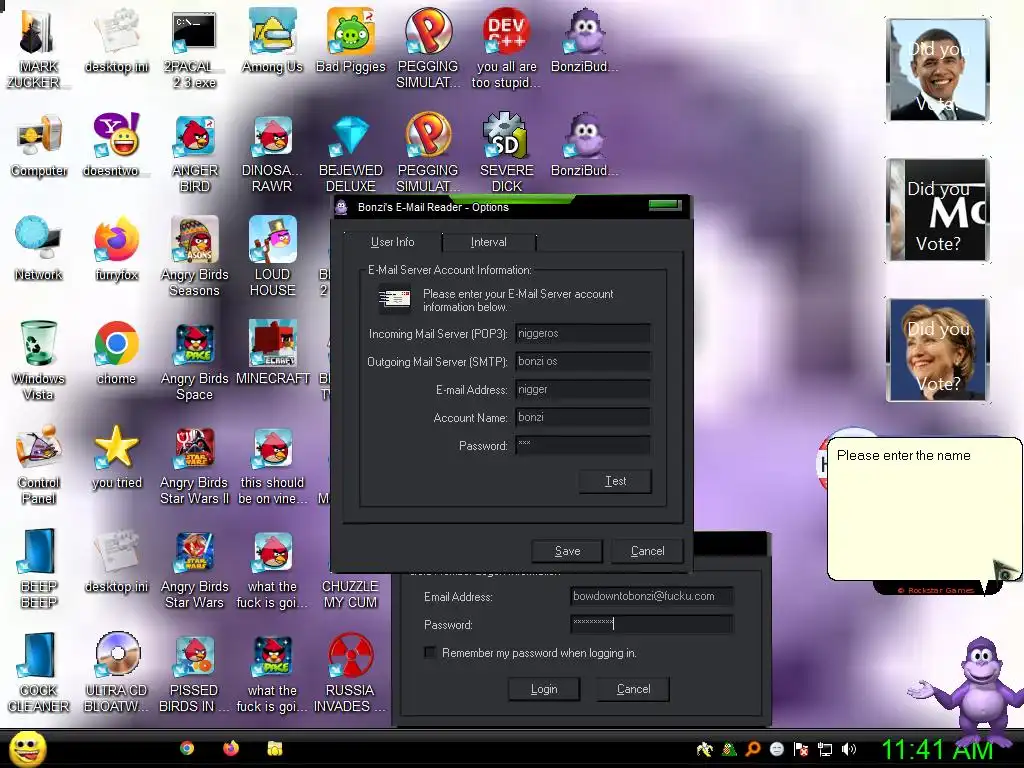Click the Password field in Options dialog
Screen dimensions: 1024x768
click(x=583, y=445)
